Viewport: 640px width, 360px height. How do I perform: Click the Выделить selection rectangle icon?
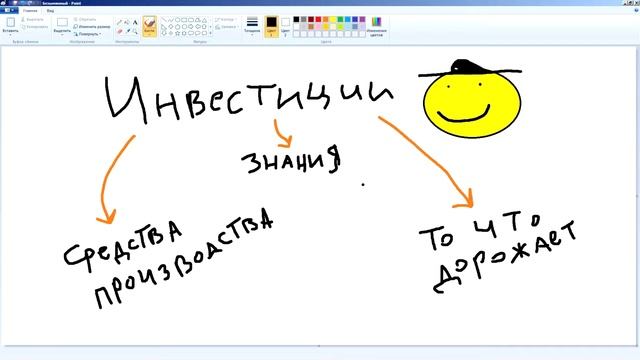point(62,22)
